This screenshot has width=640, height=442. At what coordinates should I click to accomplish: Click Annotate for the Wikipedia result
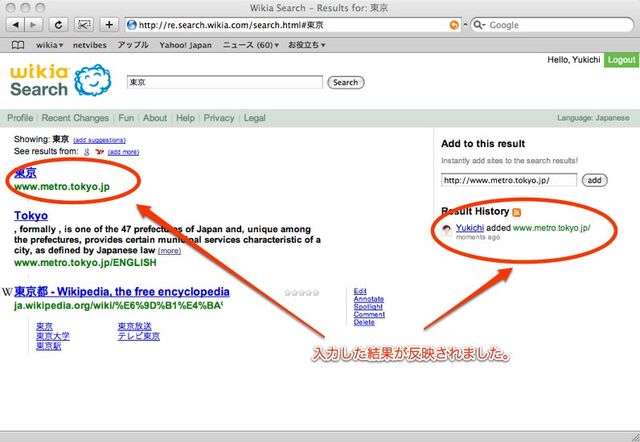pyautogui.click(x=369, y=299)
